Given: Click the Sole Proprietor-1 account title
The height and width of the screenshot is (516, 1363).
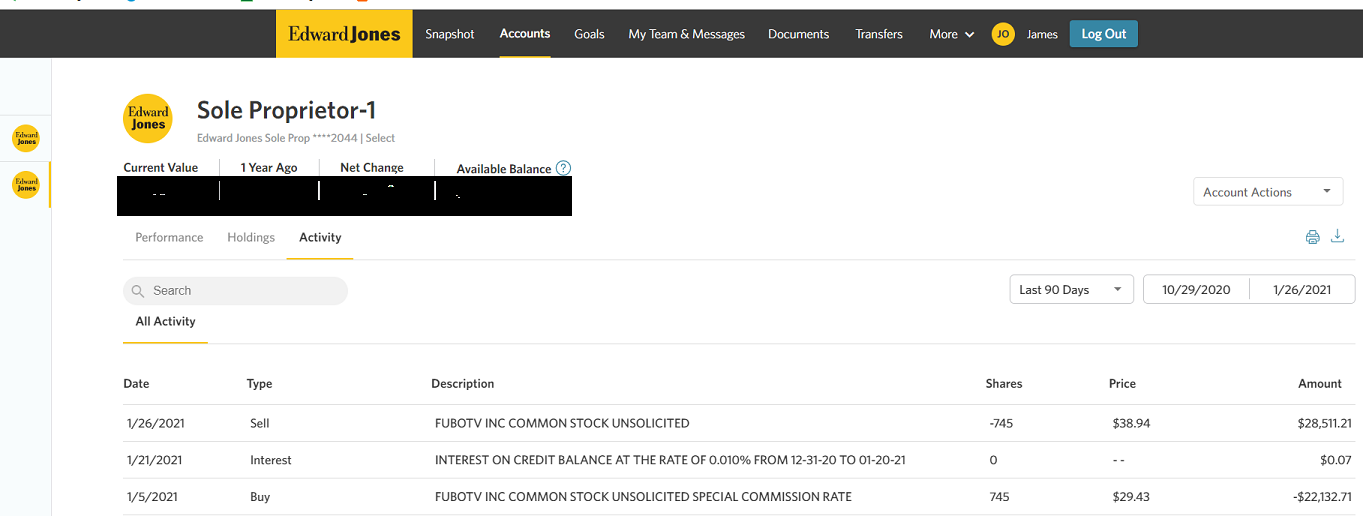Looking at the screenshot, I should click(286, 110).
